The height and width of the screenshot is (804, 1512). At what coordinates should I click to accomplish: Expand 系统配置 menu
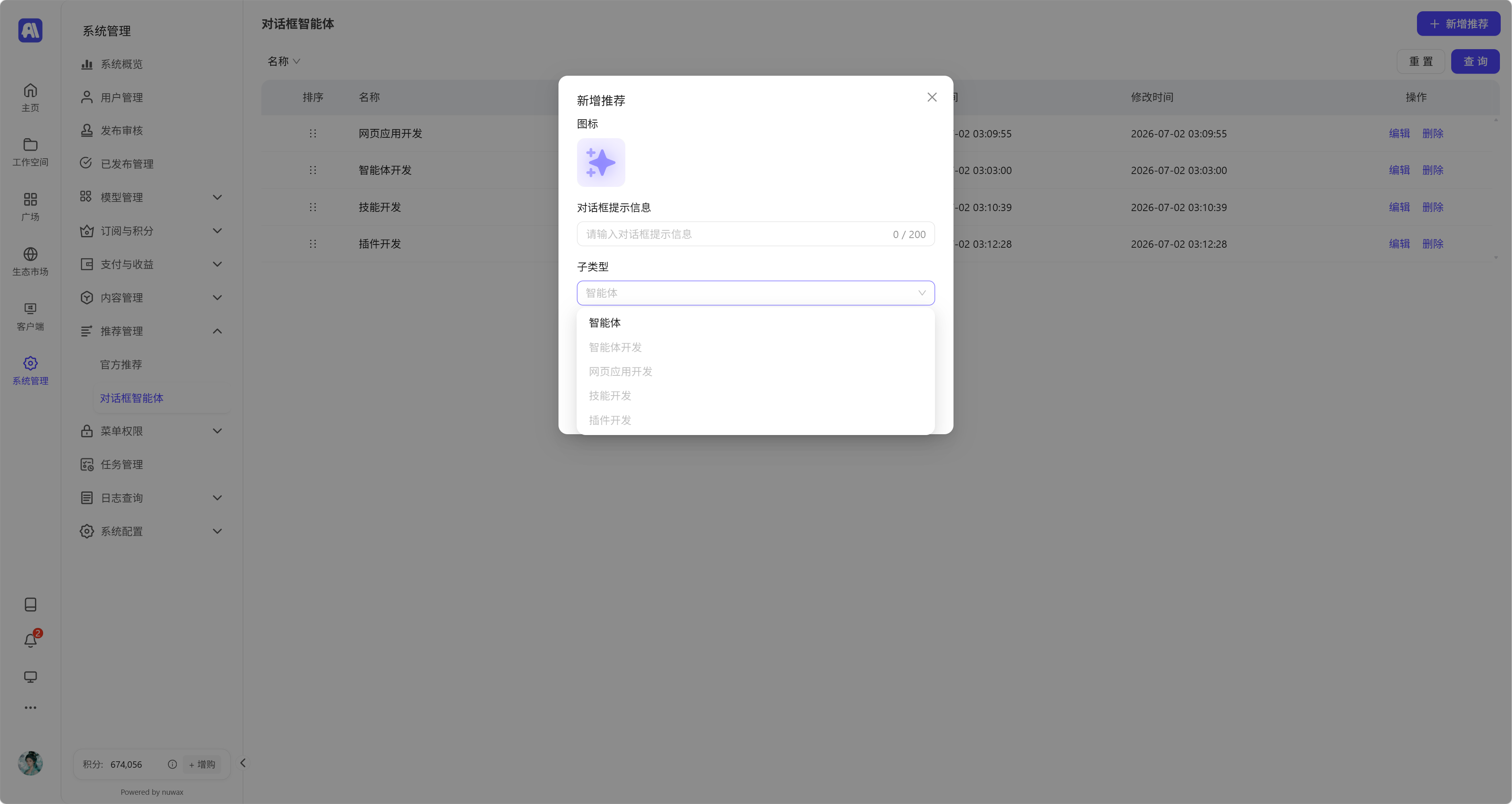(151, 531)
